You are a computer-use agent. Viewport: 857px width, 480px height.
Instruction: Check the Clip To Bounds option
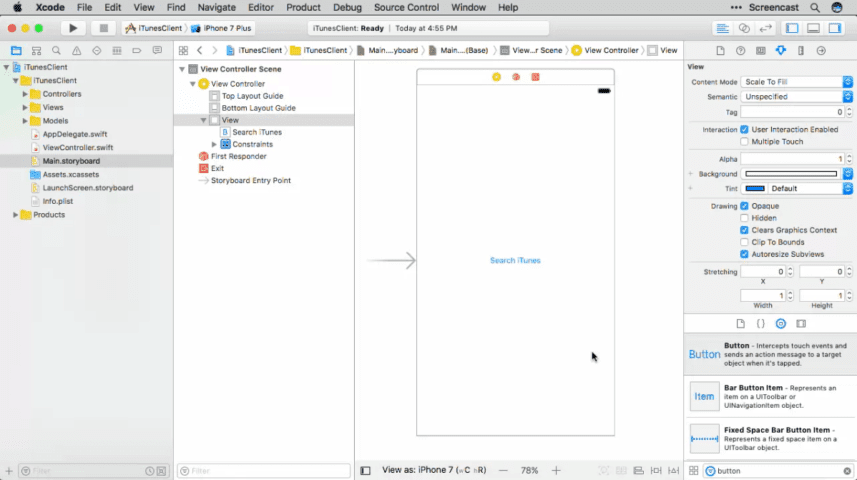tap(745, 242)
